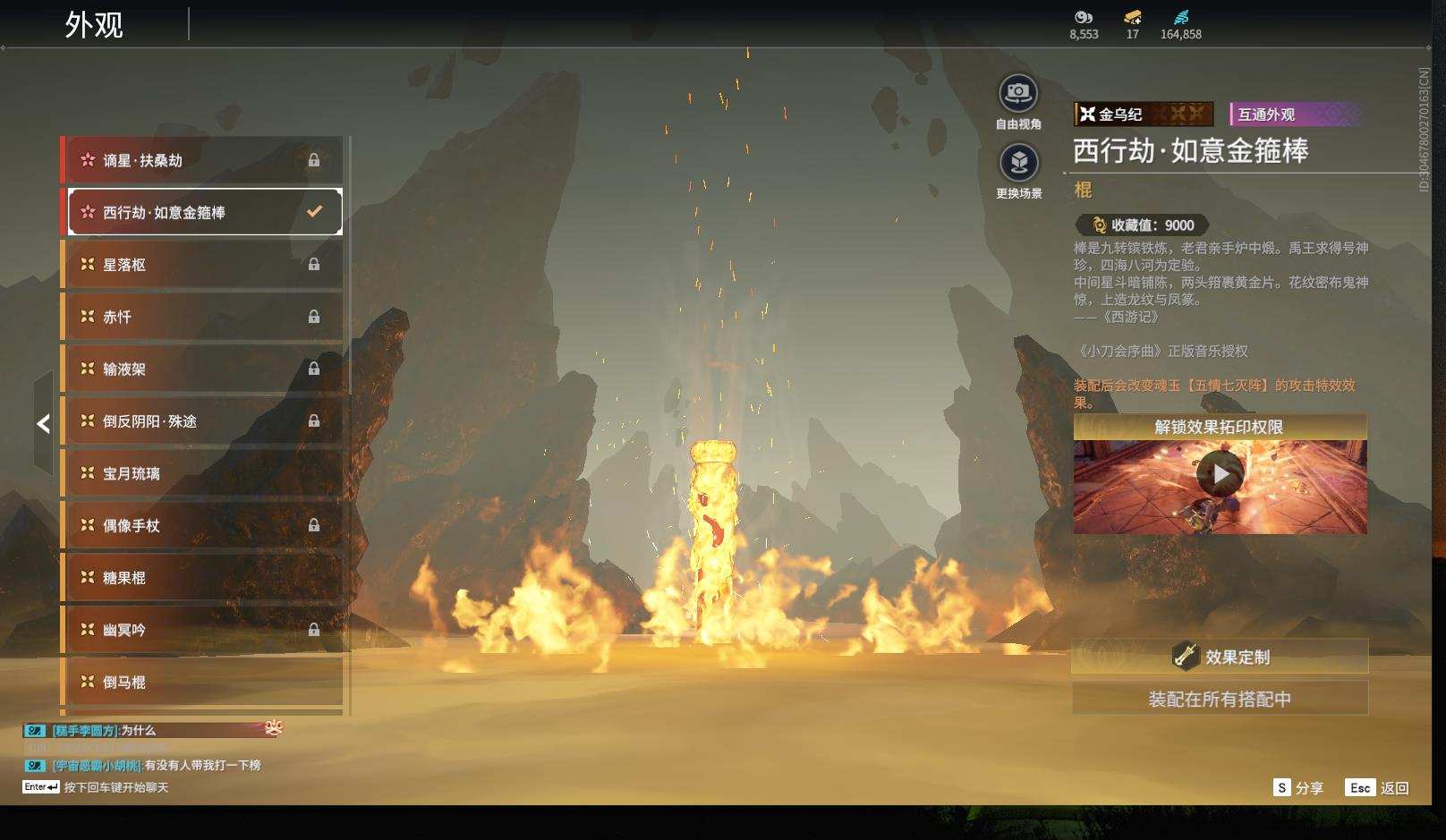Choose 赤忏 from the skin list
1446x840 pixels.
coord(202,317)
